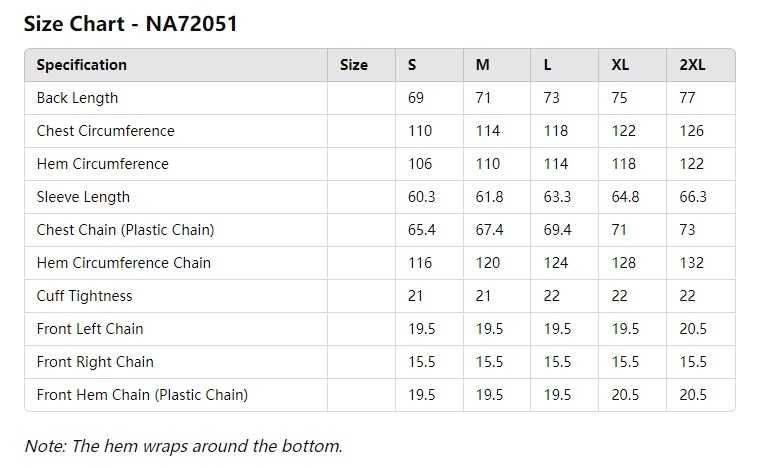The image size is (760, 468).
Task: Click the Size column header
Action: coord(354,65)
